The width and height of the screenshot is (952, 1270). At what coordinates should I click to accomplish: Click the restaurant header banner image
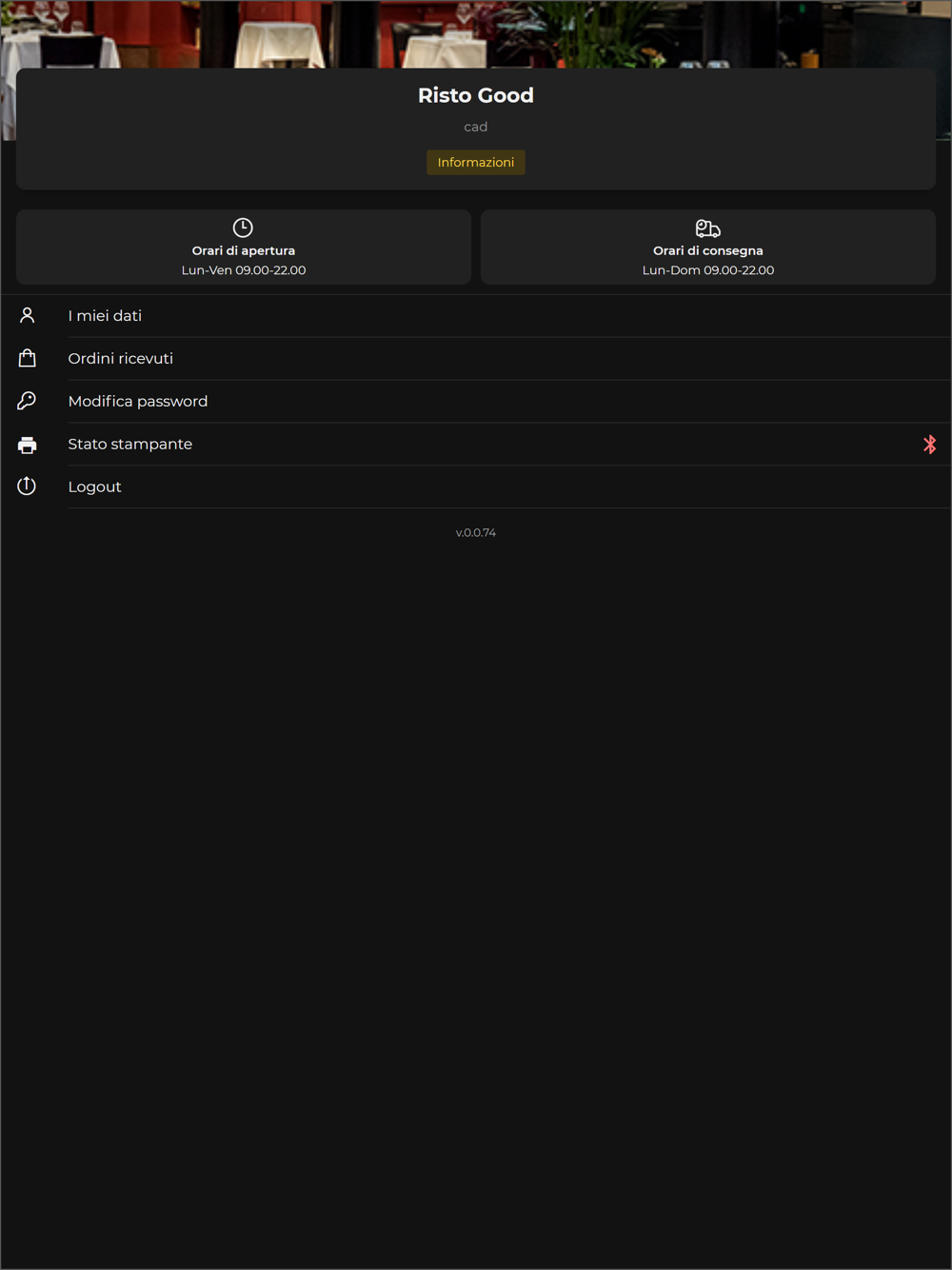point(476,33)
